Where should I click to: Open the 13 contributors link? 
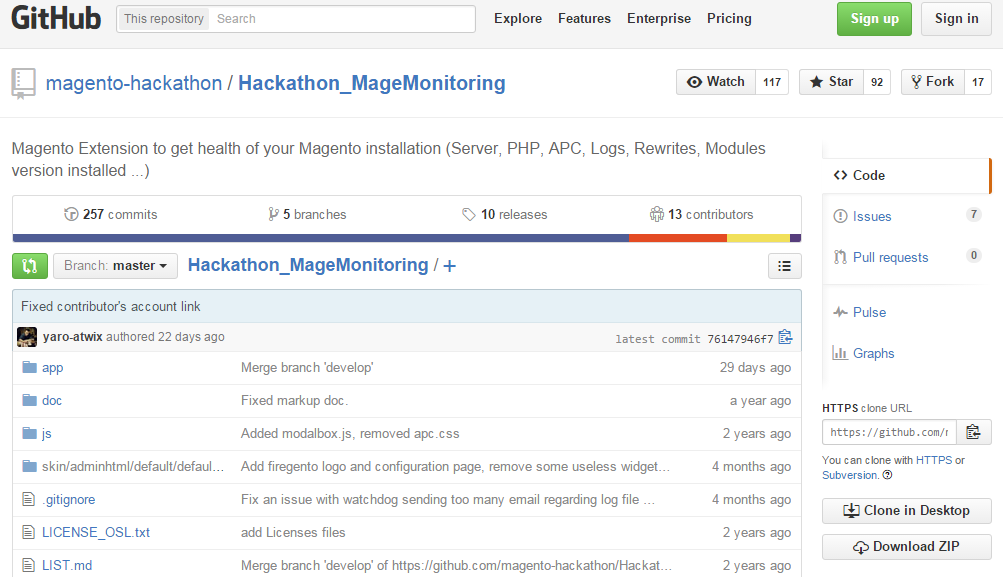click(x=701, y=214)
